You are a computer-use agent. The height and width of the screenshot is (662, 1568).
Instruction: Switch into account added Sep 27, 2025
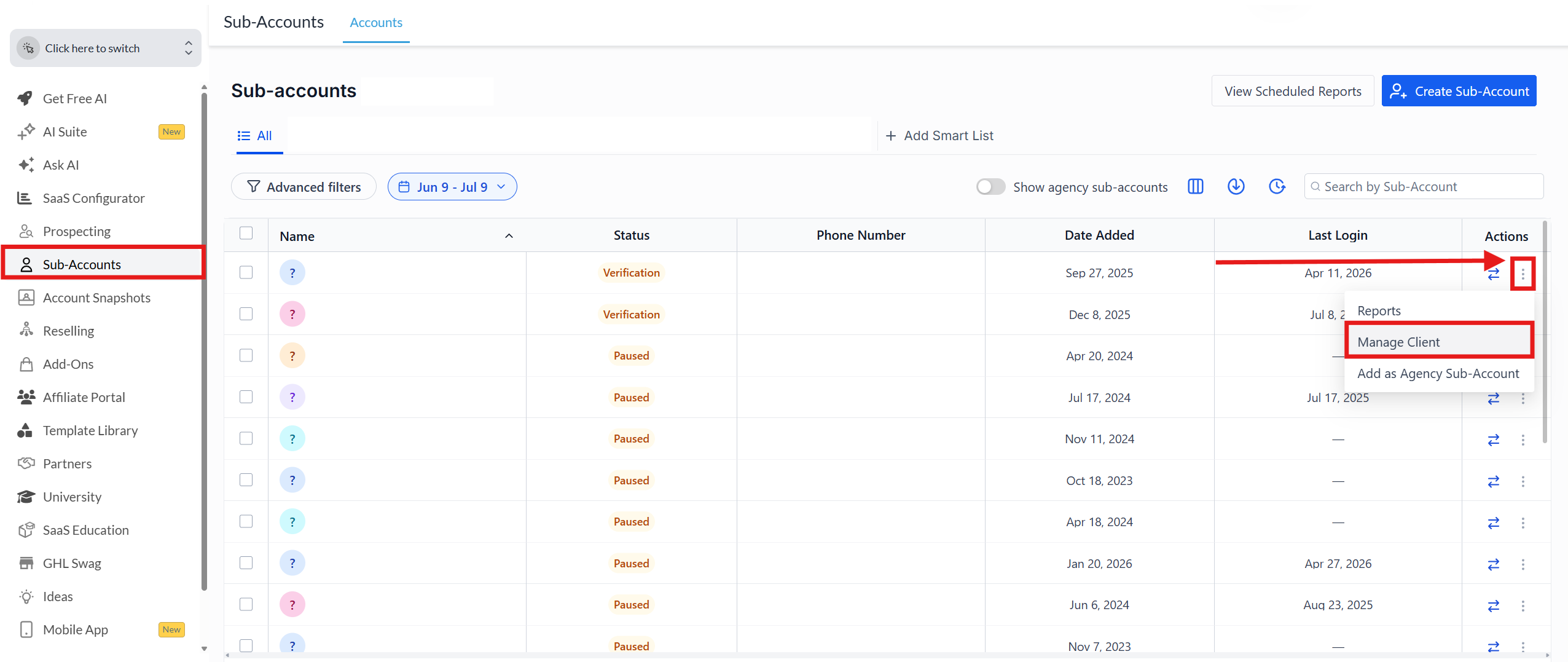[x=1493, y=274]
